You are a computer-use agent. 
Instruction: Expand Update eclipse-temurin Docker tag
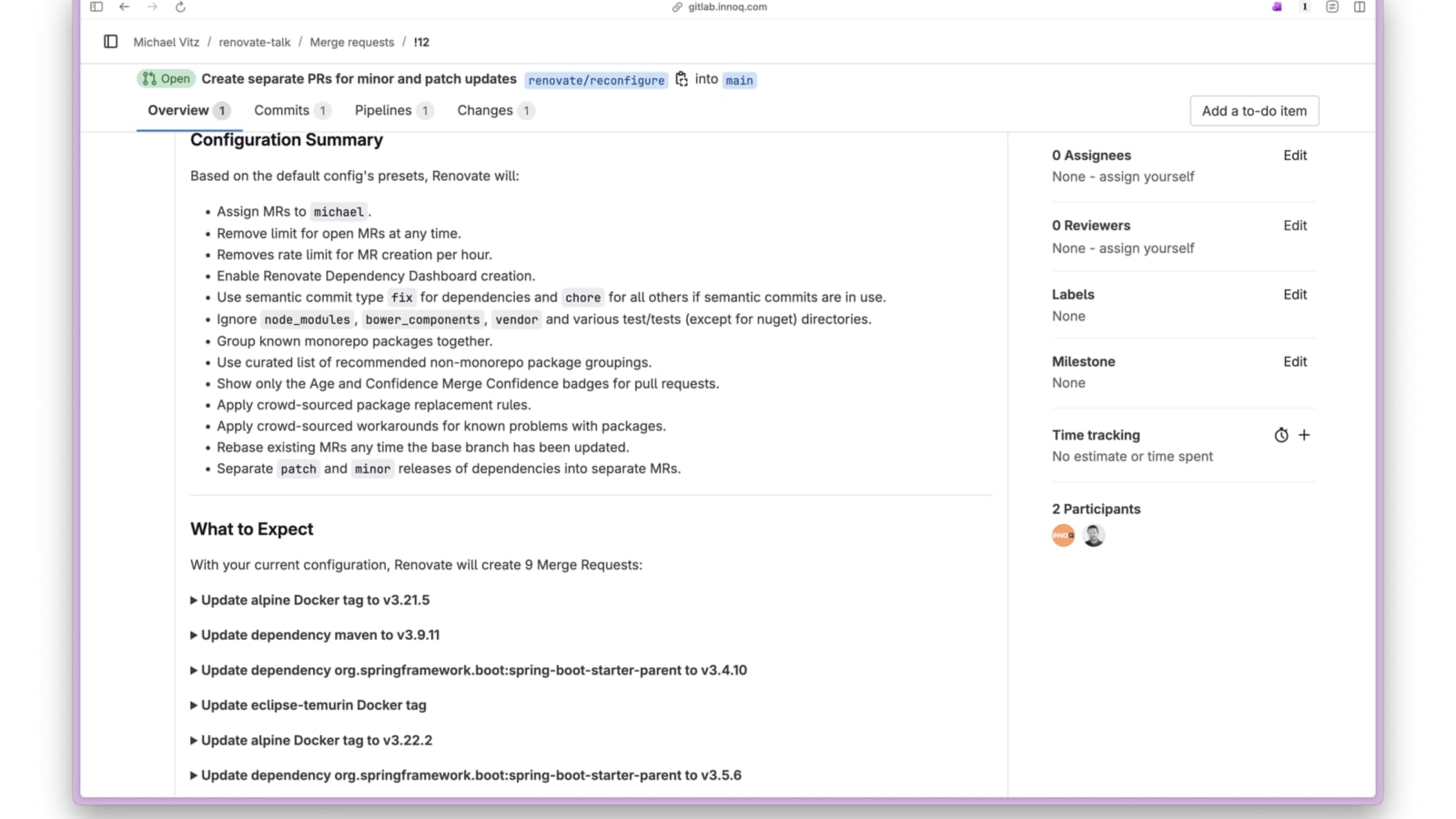308,704
